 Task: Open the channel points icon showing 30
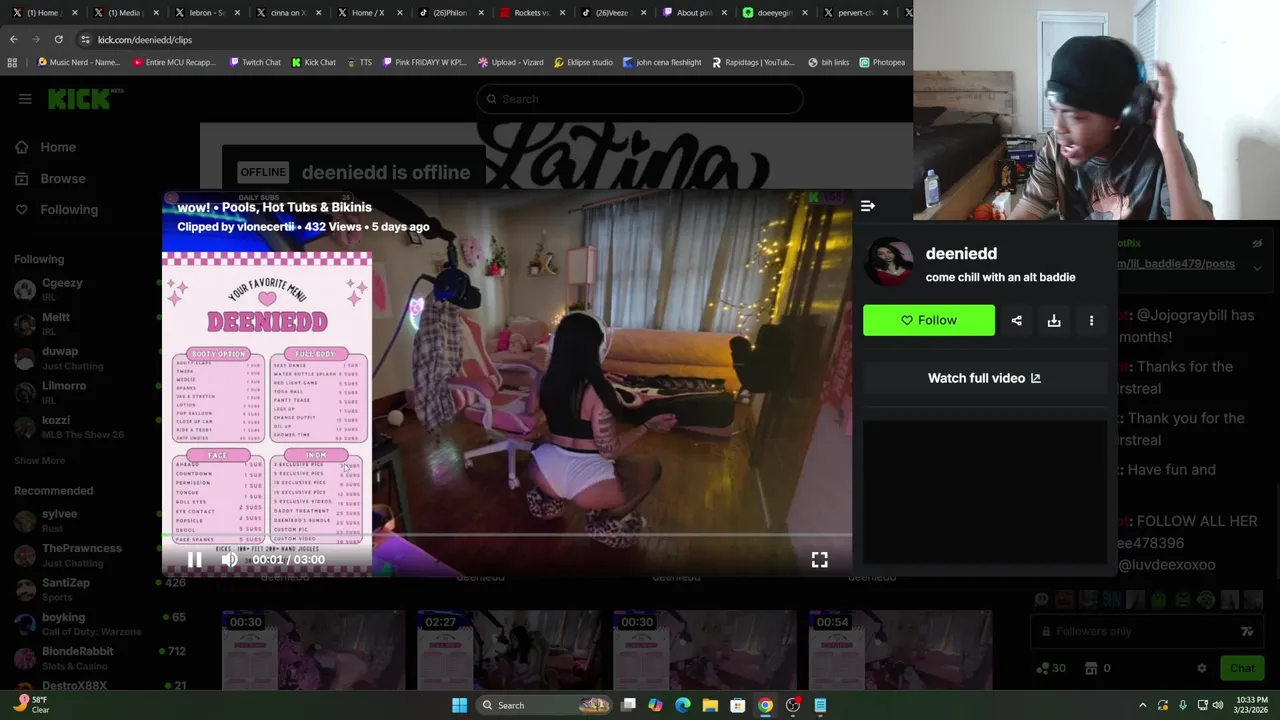tap(1052, 668)
